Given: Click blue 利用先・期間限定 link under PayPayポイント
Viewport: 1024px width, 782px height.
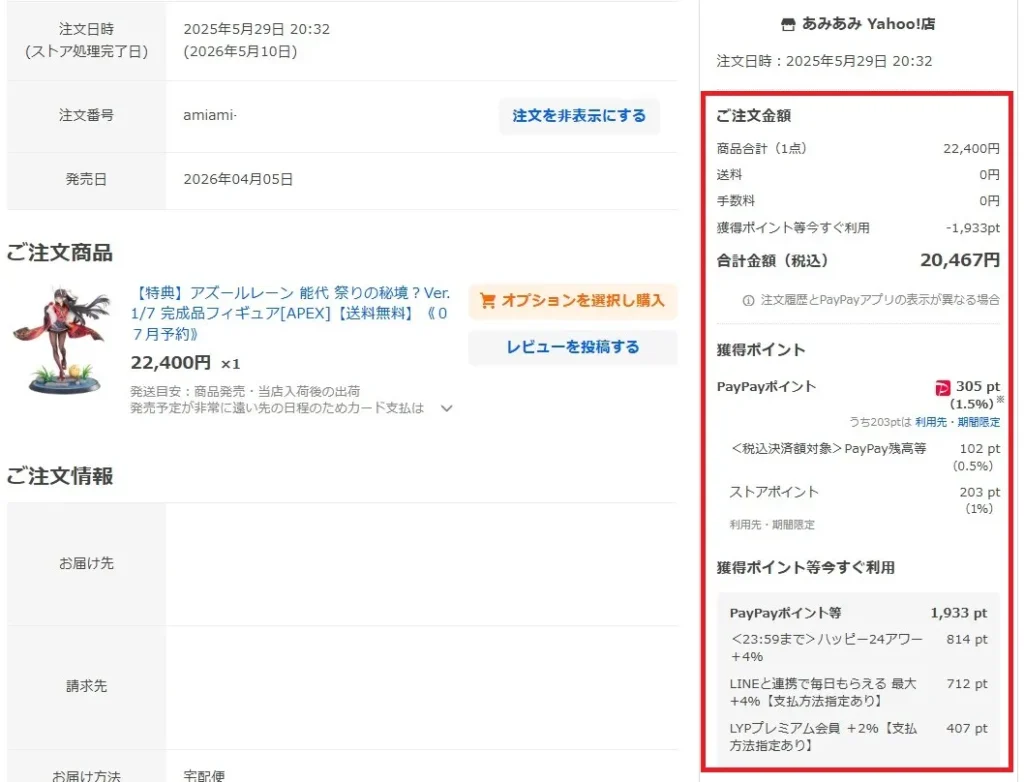Looking at the screenshot, I should tap(957, 422).
